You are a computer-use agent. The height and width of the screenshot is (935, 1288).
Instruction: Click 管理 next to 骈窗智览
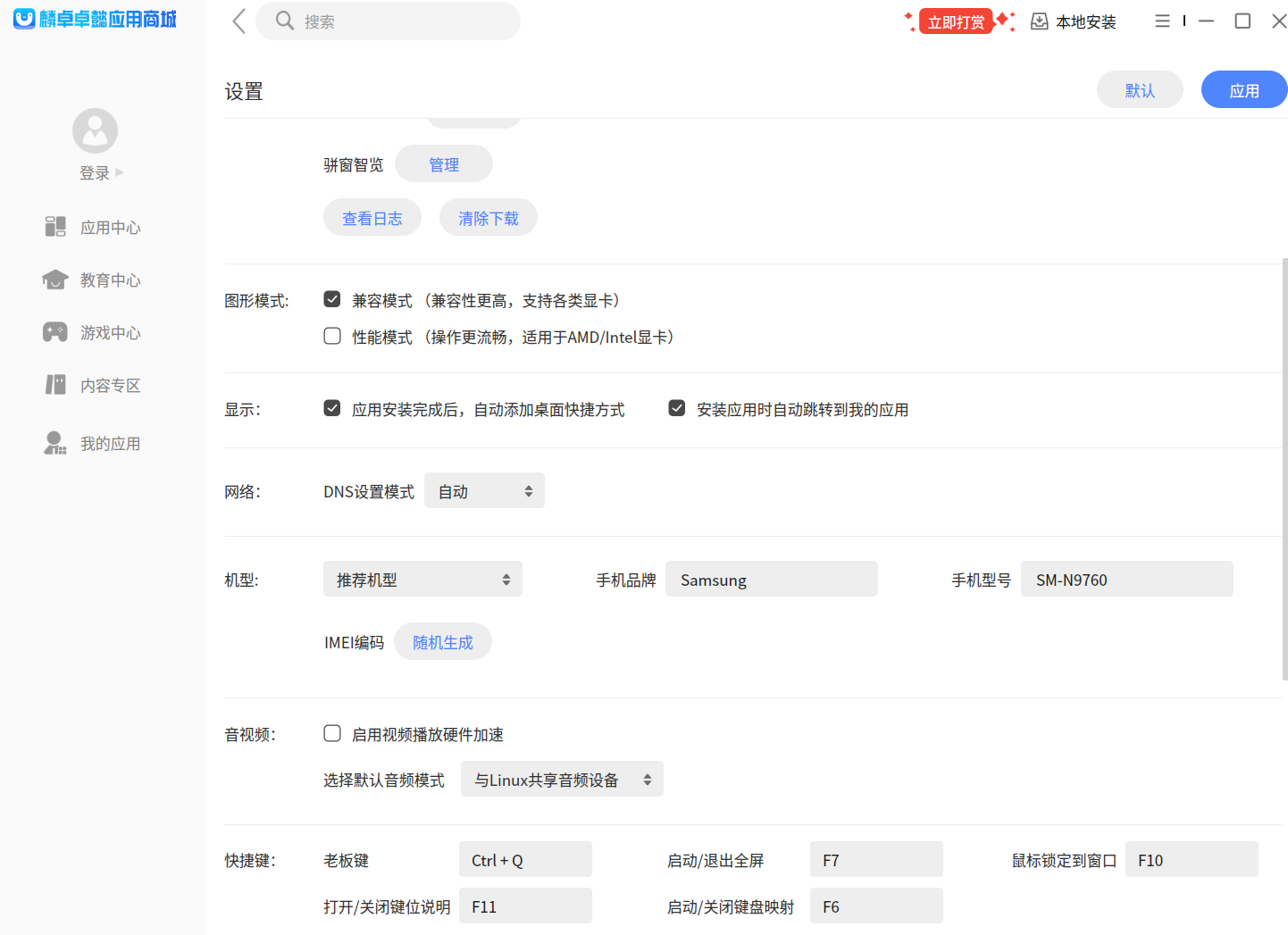point(444,163)
